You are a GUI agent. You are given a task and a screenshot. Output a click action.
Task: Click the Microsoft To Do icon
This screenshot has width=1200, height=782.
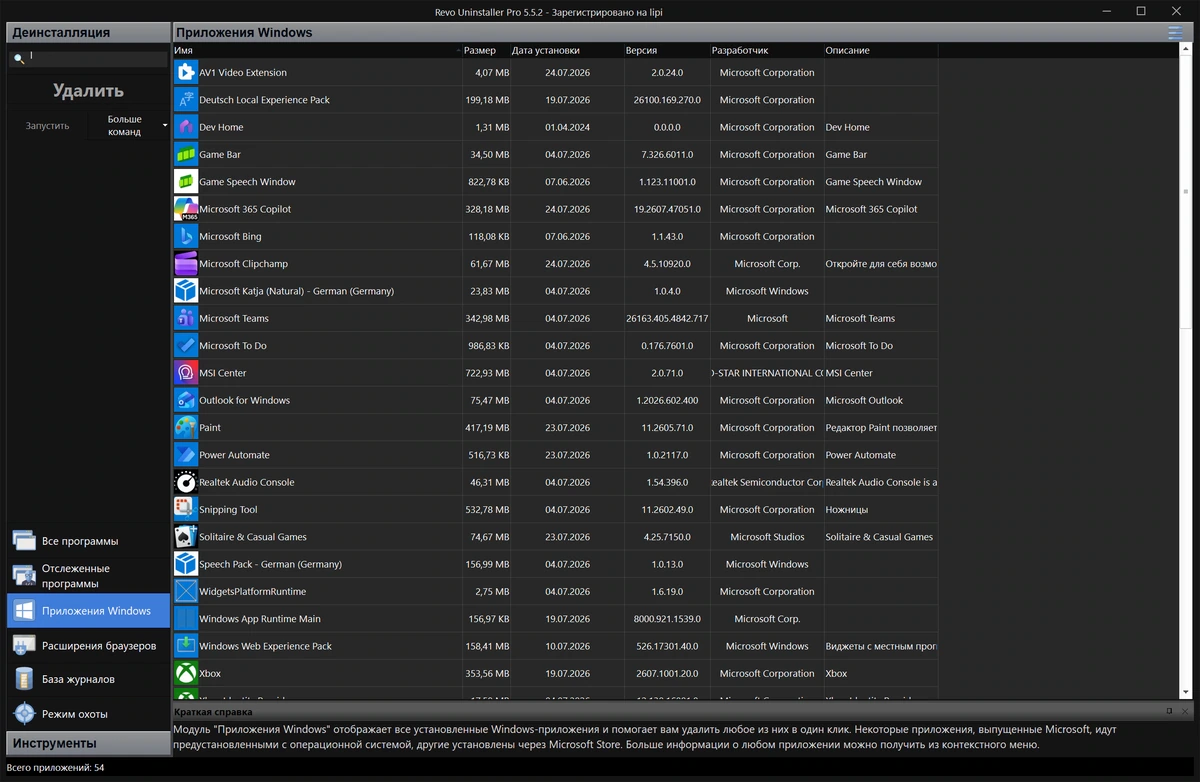click(186, 346)
